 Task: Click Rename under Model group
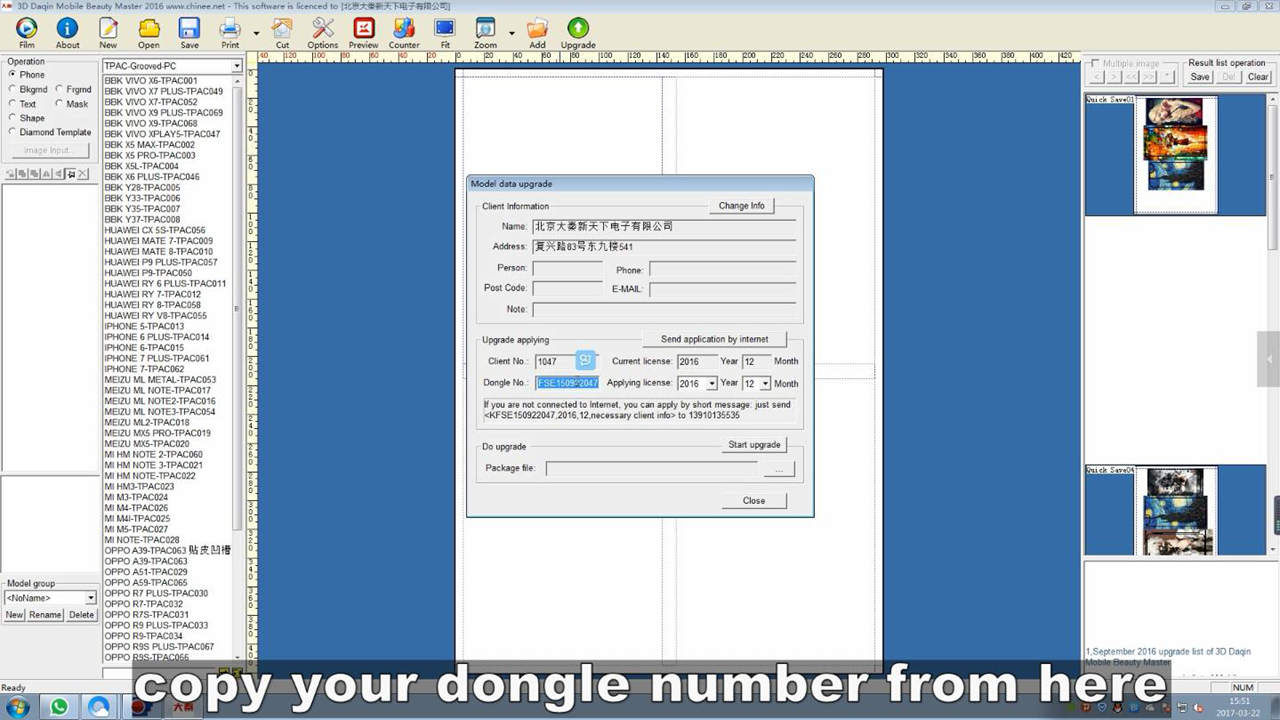(x=45, y=615)
